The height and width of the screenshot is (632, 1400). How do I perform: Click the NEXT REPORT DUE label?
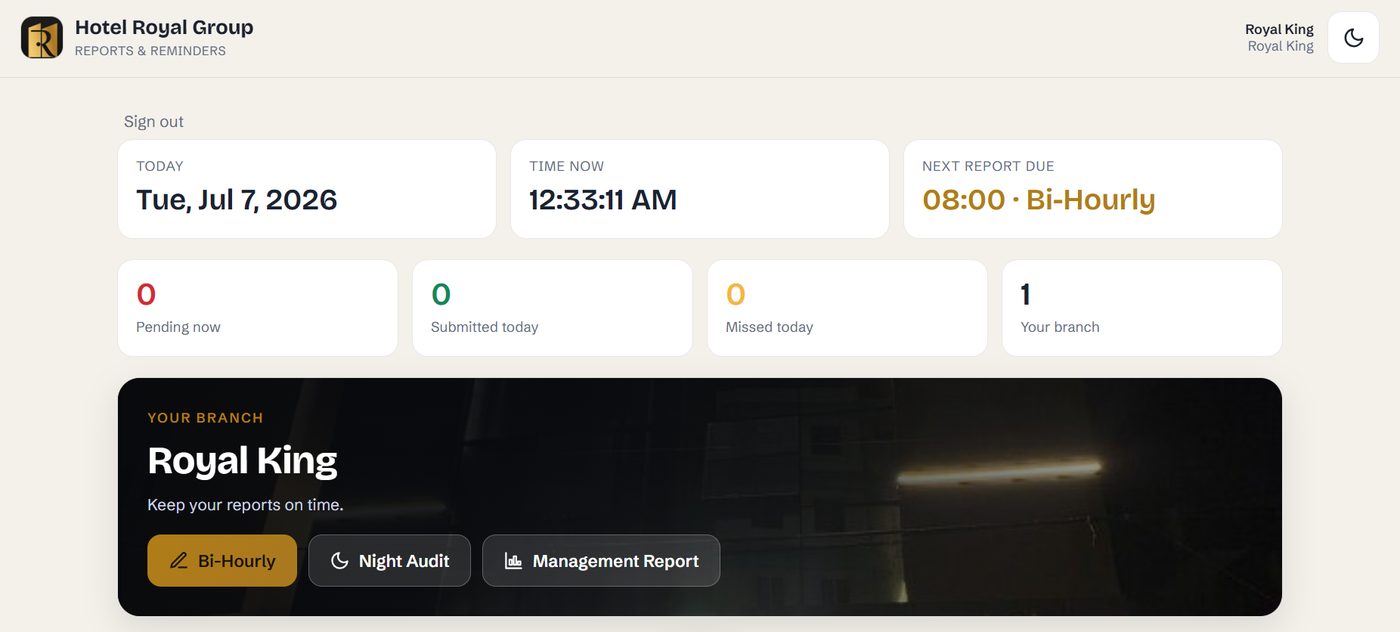pyautogui.click(x=988, y=166)
